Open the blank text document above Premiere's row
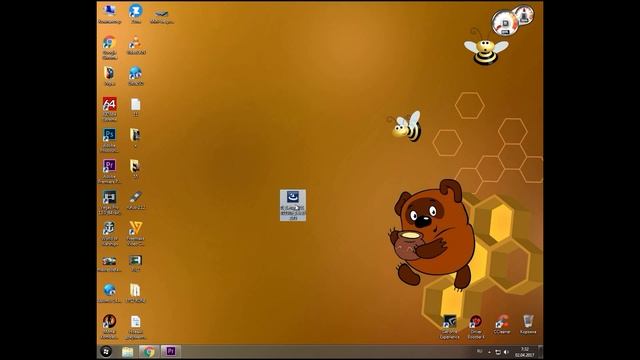Image resolution: width=640 pixels, height=360 pixels. point(136,107)
